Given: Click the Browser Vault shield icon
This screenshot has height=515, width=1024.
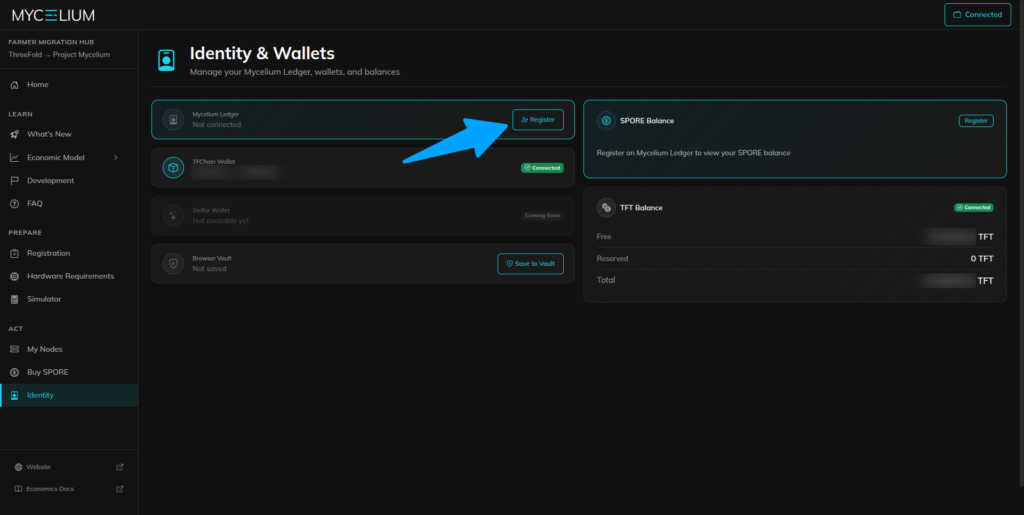Looking at the screenshot, I should pos(173,263).
